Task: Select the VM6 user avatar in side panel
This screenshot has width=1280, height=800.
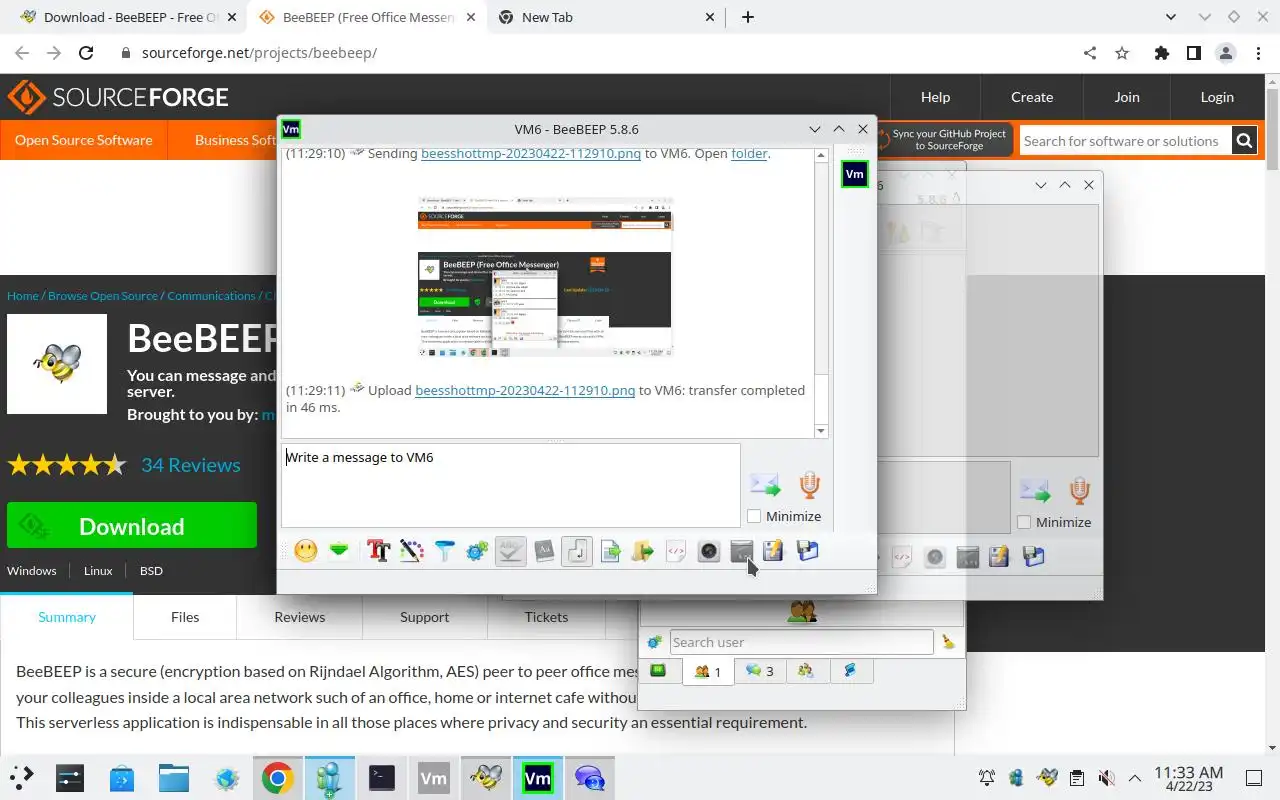Action: pos(854,174)
